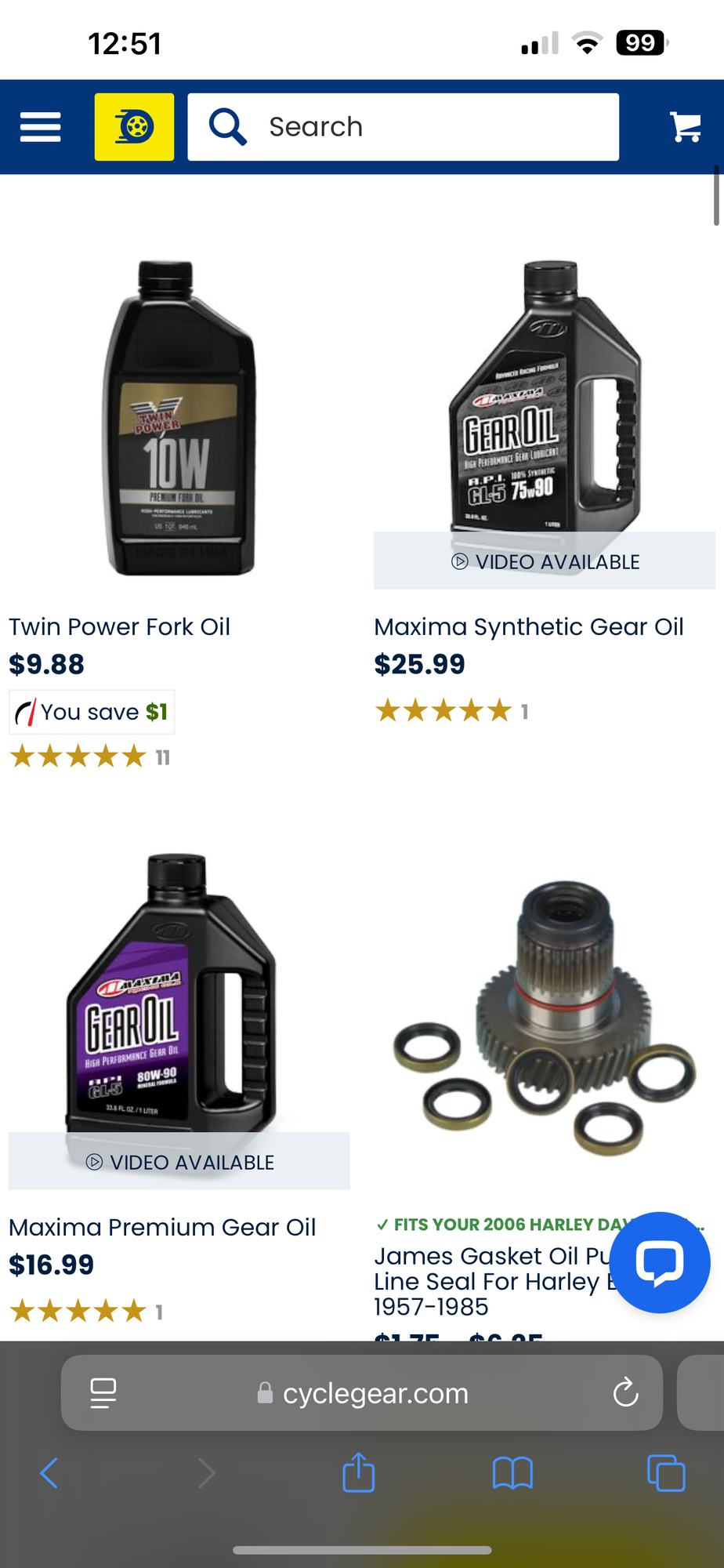The image size is (724, 1568).
Task: Open Safari bookmarks book icon
Action: (x=512, y=1473)
